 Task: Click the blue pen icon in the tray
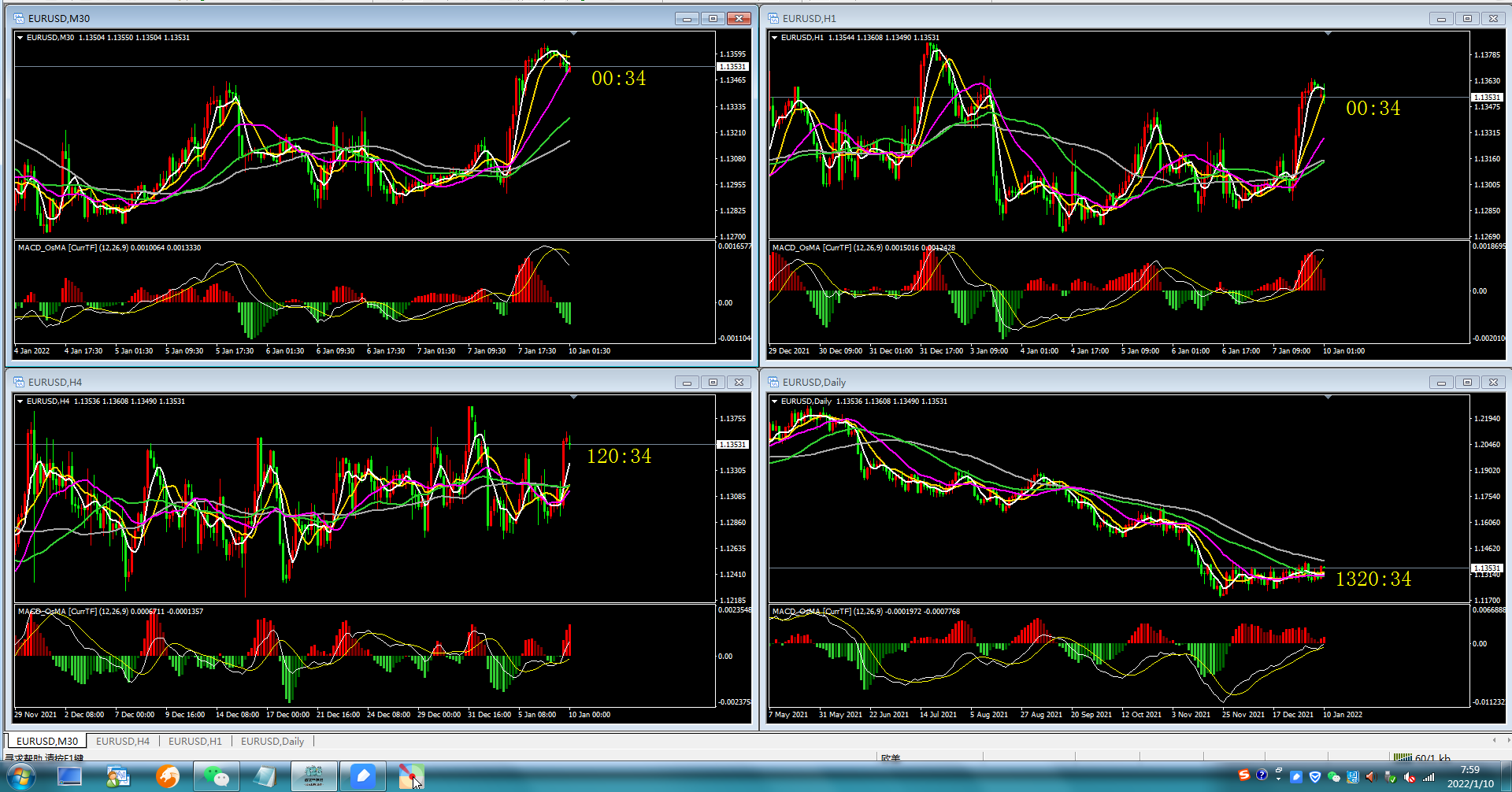pos(1296,777)
